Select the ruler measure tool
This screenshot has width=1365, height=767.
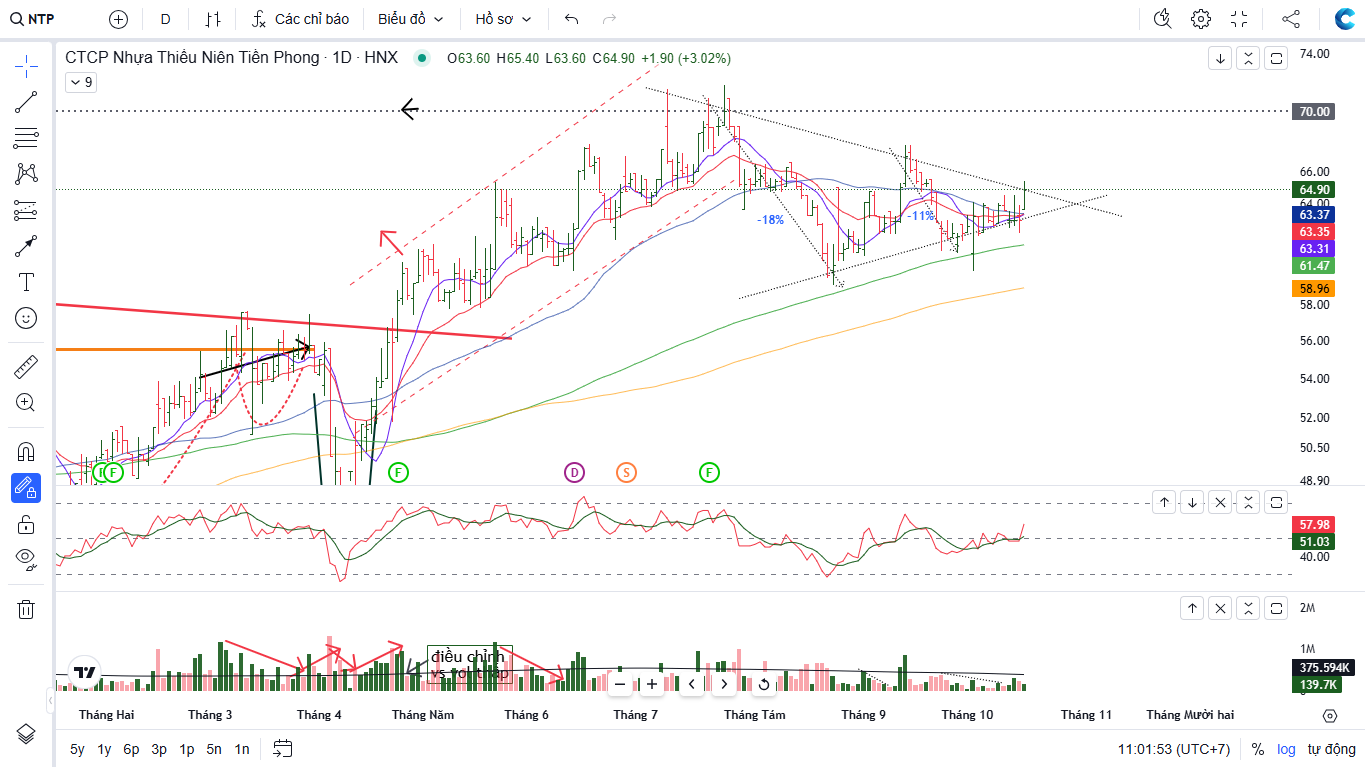coord(26,367)
